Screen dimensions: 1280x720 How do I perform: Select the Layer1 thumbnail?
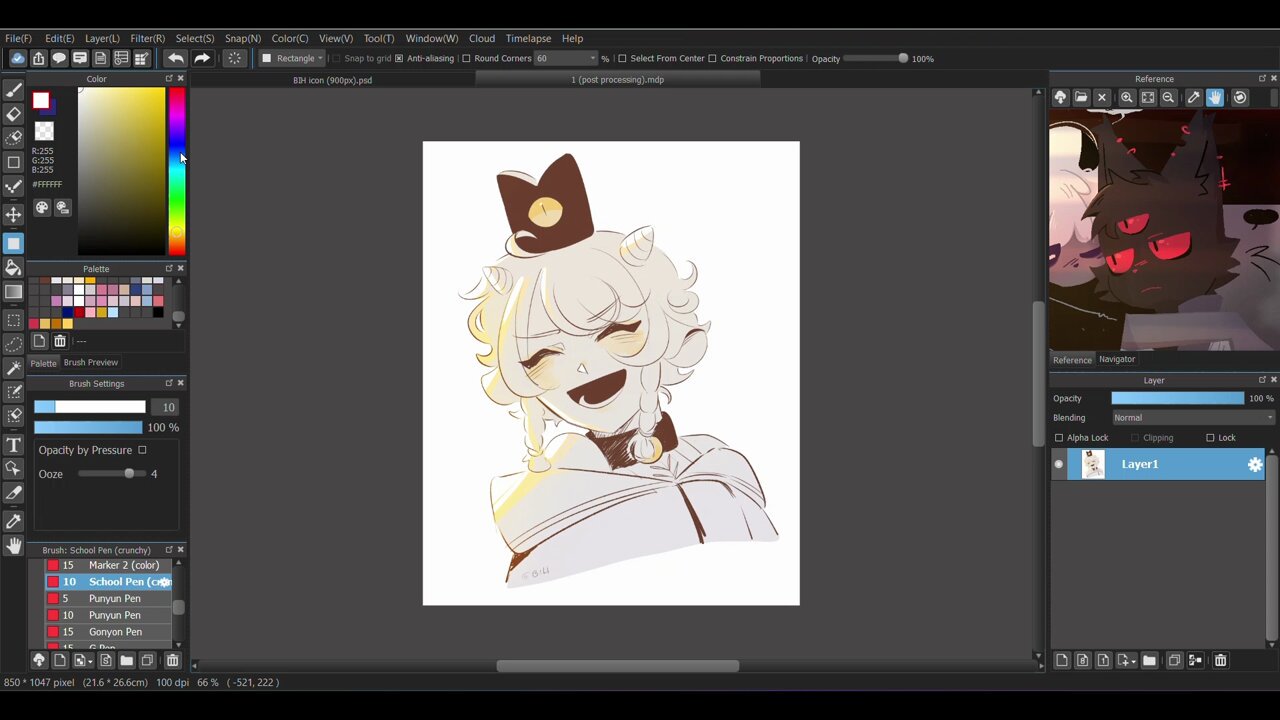click(1092, 464)
